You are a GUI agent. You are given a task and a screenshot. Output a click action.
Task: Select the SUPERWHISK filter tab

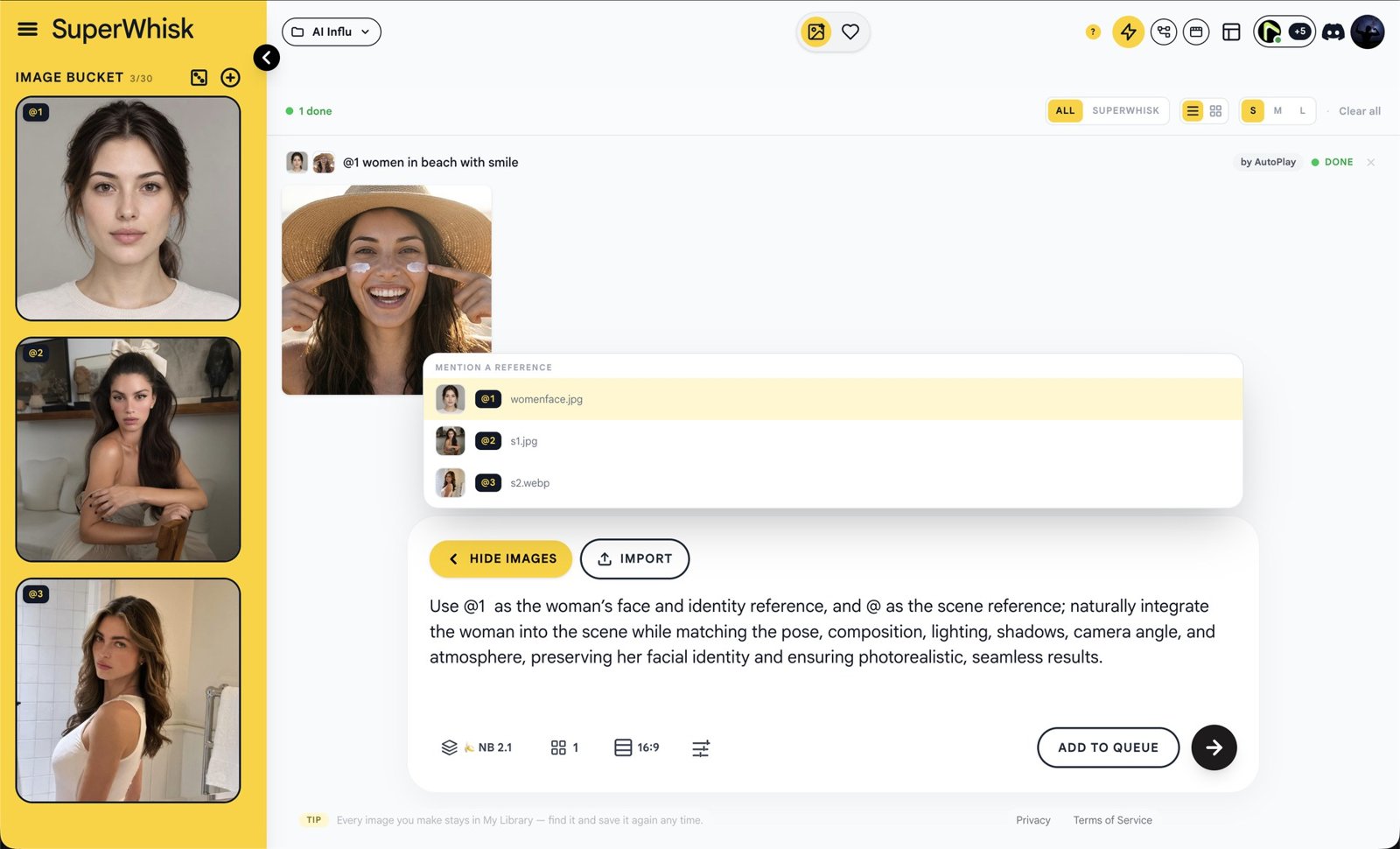click(x=1125, y=111)
